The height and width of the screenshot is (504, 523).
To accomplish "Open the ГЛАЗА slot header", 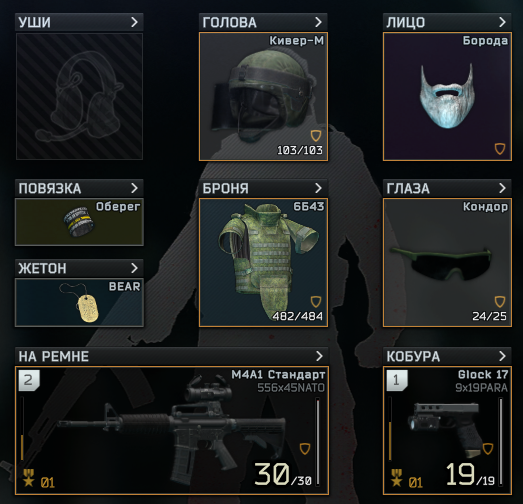I will pos(447,188).
